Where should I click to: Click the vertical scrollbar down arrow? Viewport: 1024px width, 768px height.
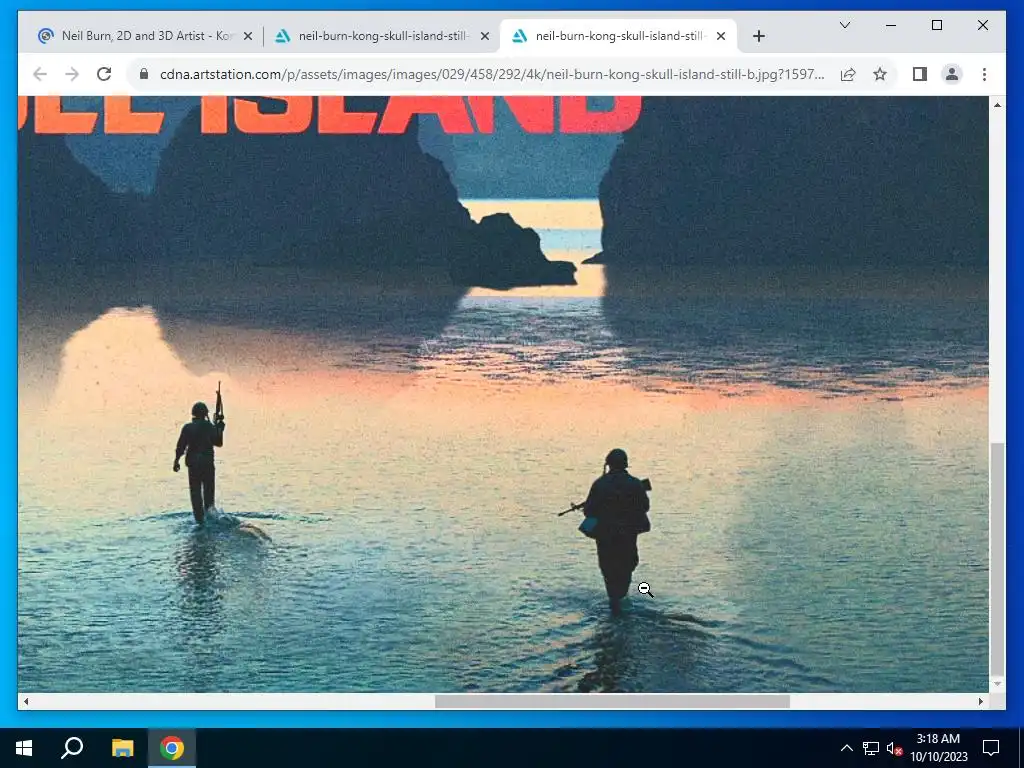click(x=997, y=684)
